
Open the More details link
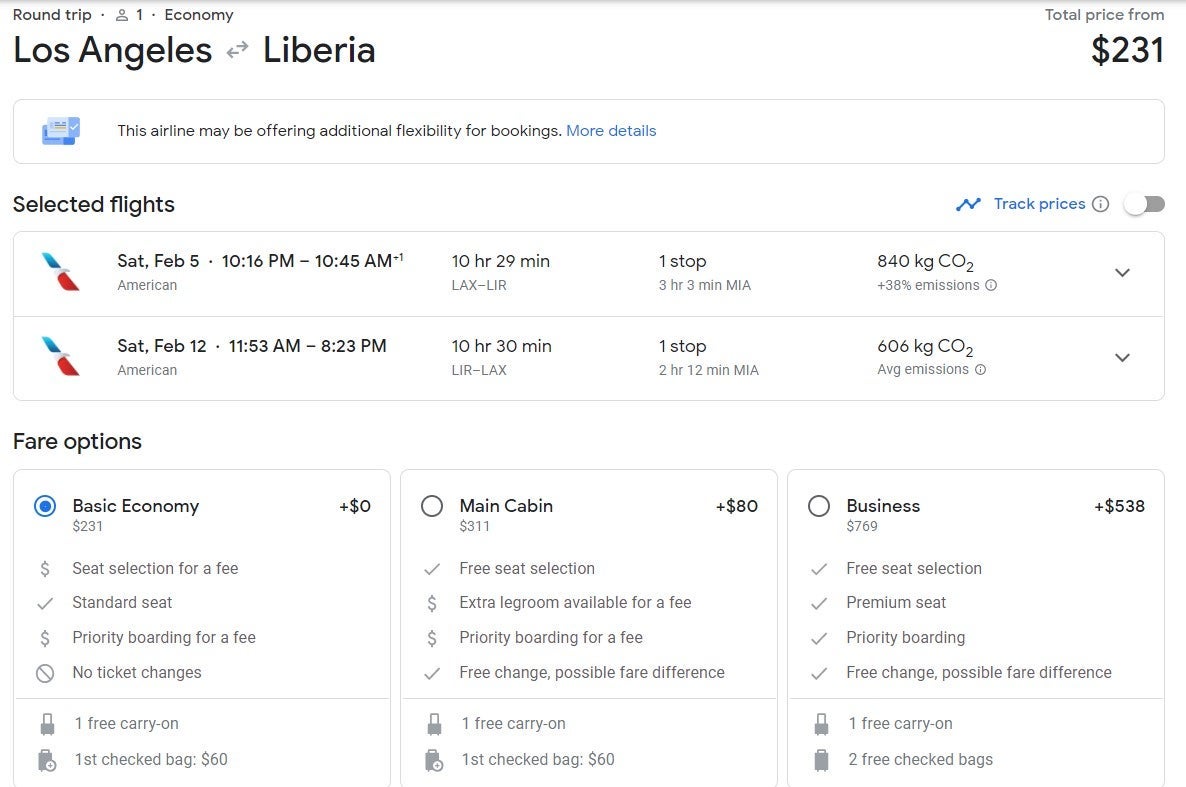pos(611,131)
